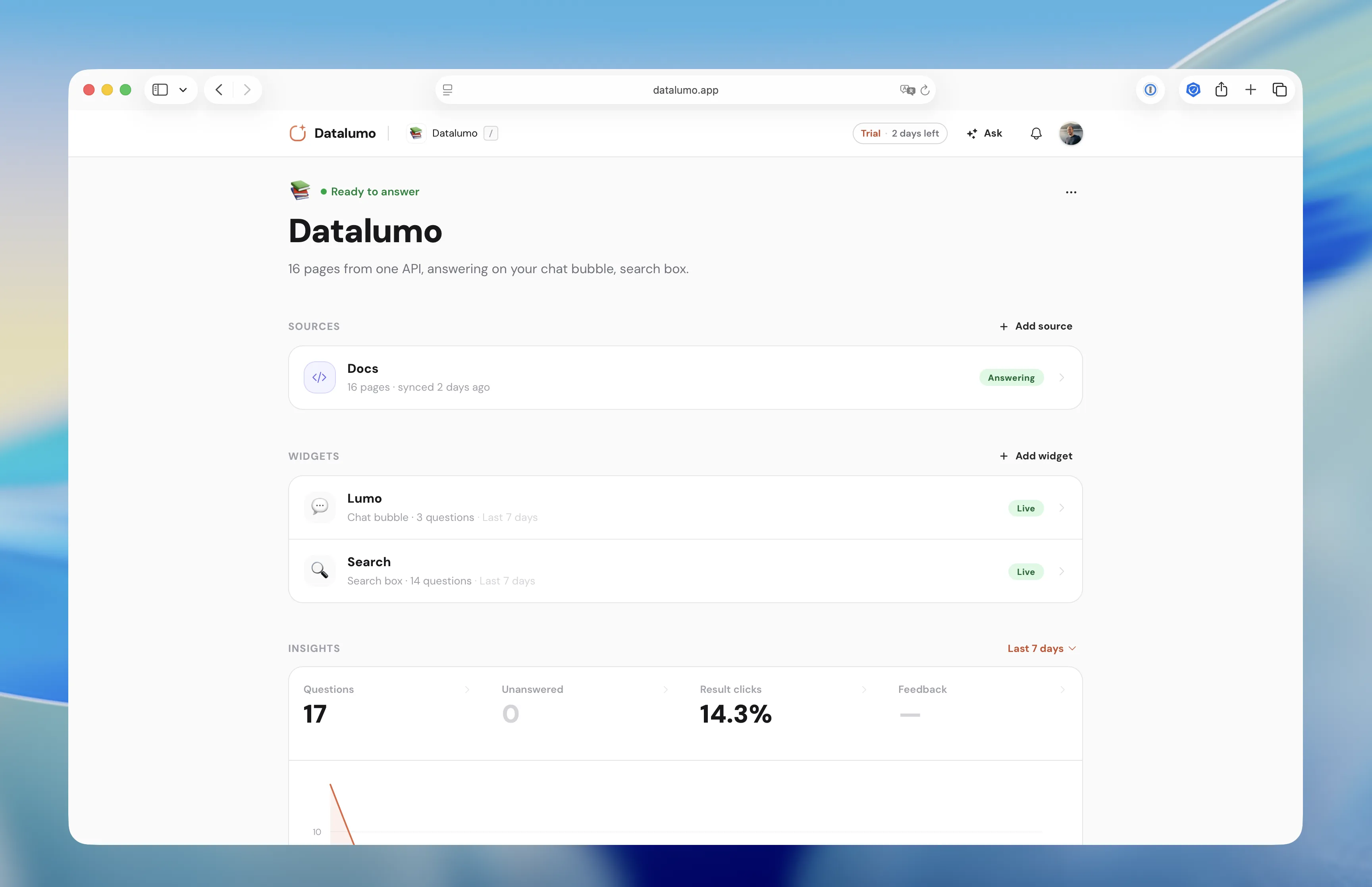
Task: Toggle the Safari sidebar button
Action: point(160,90)
